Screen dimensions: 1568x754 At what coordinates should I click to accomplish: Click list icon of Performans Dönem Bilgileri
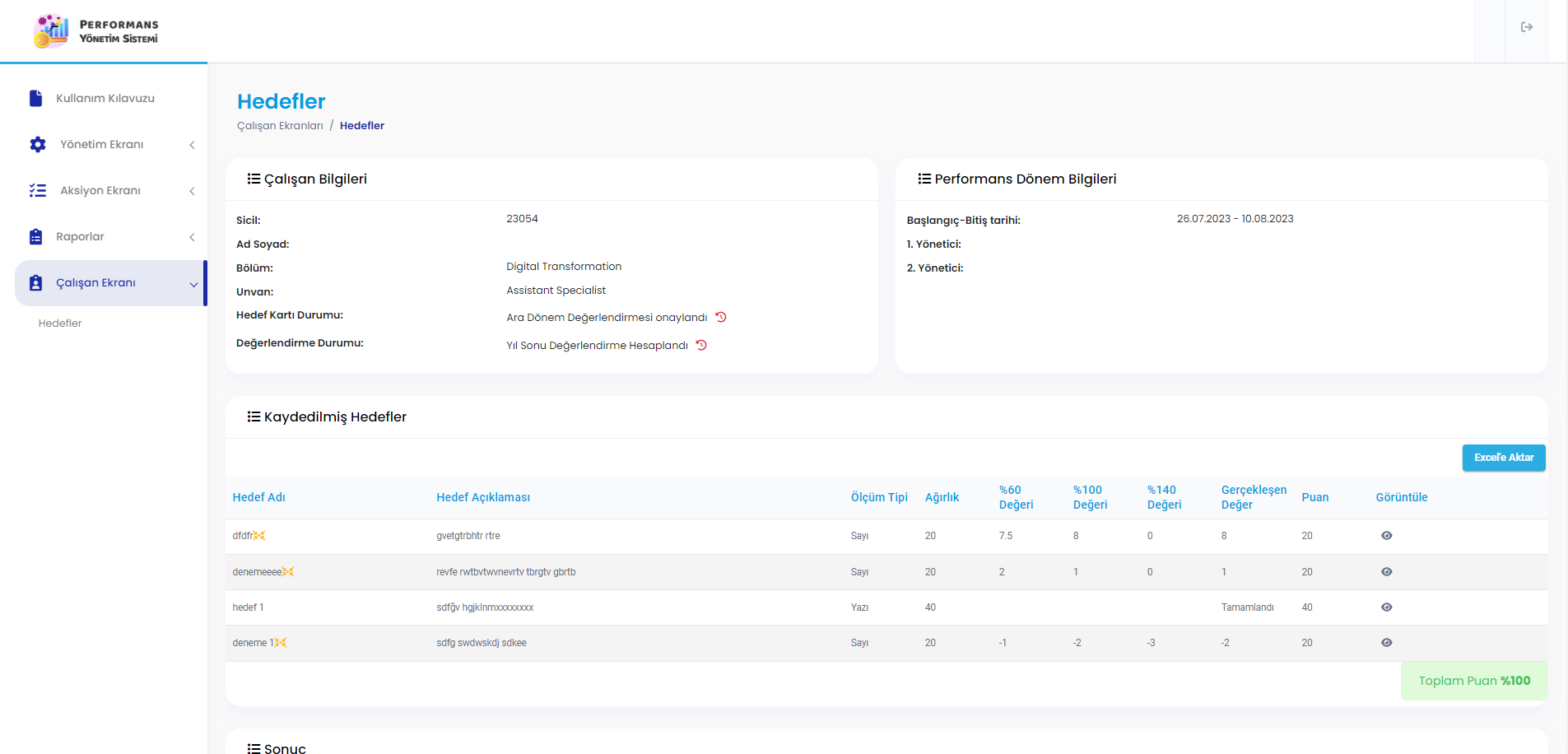point(924,179)
